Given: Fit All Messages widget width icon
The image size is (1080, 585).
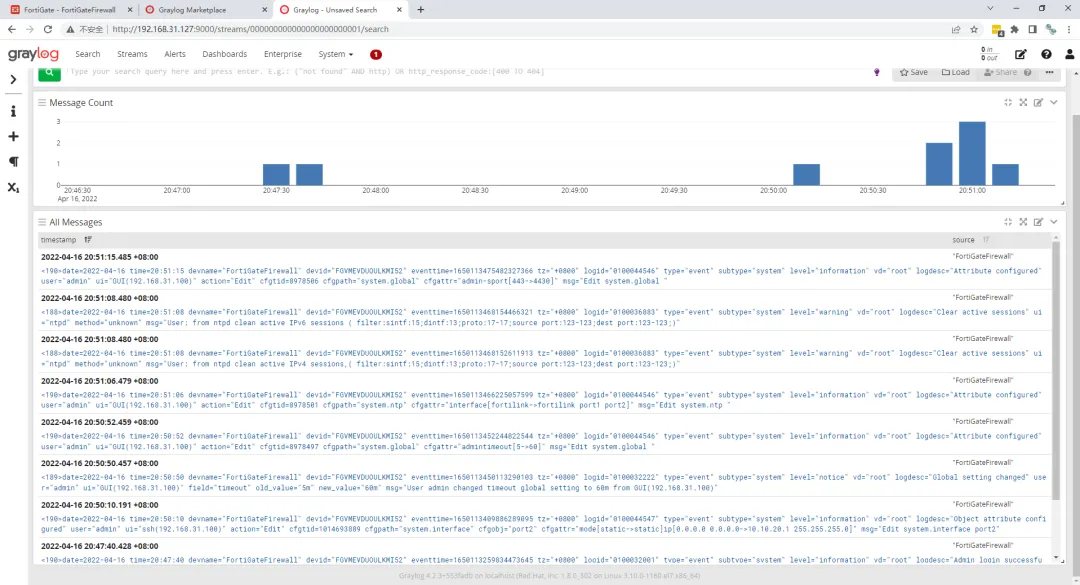Looking at the screenshot, I should click(1008, 222).
